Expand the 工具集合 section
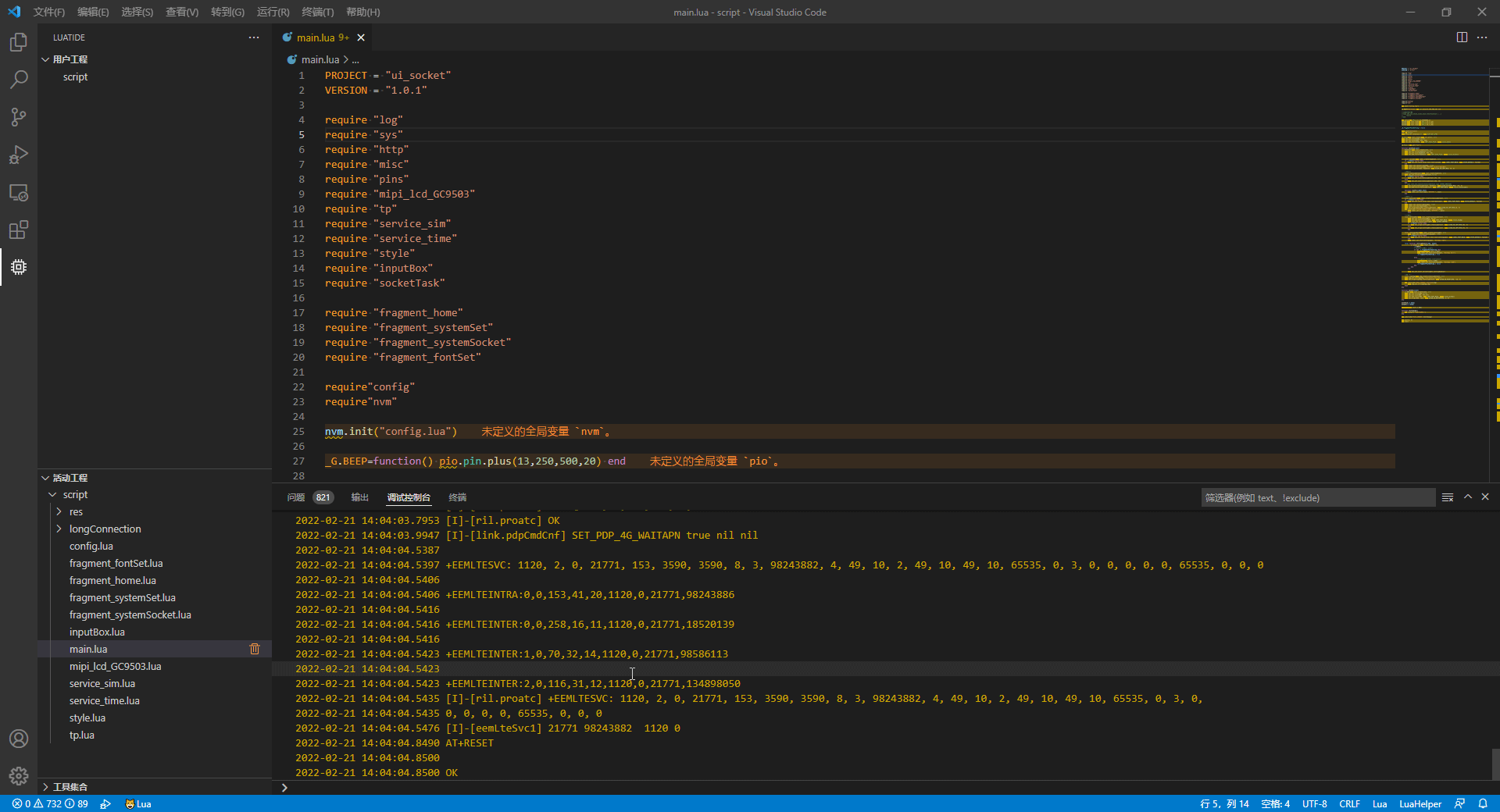 click(45, 787)
